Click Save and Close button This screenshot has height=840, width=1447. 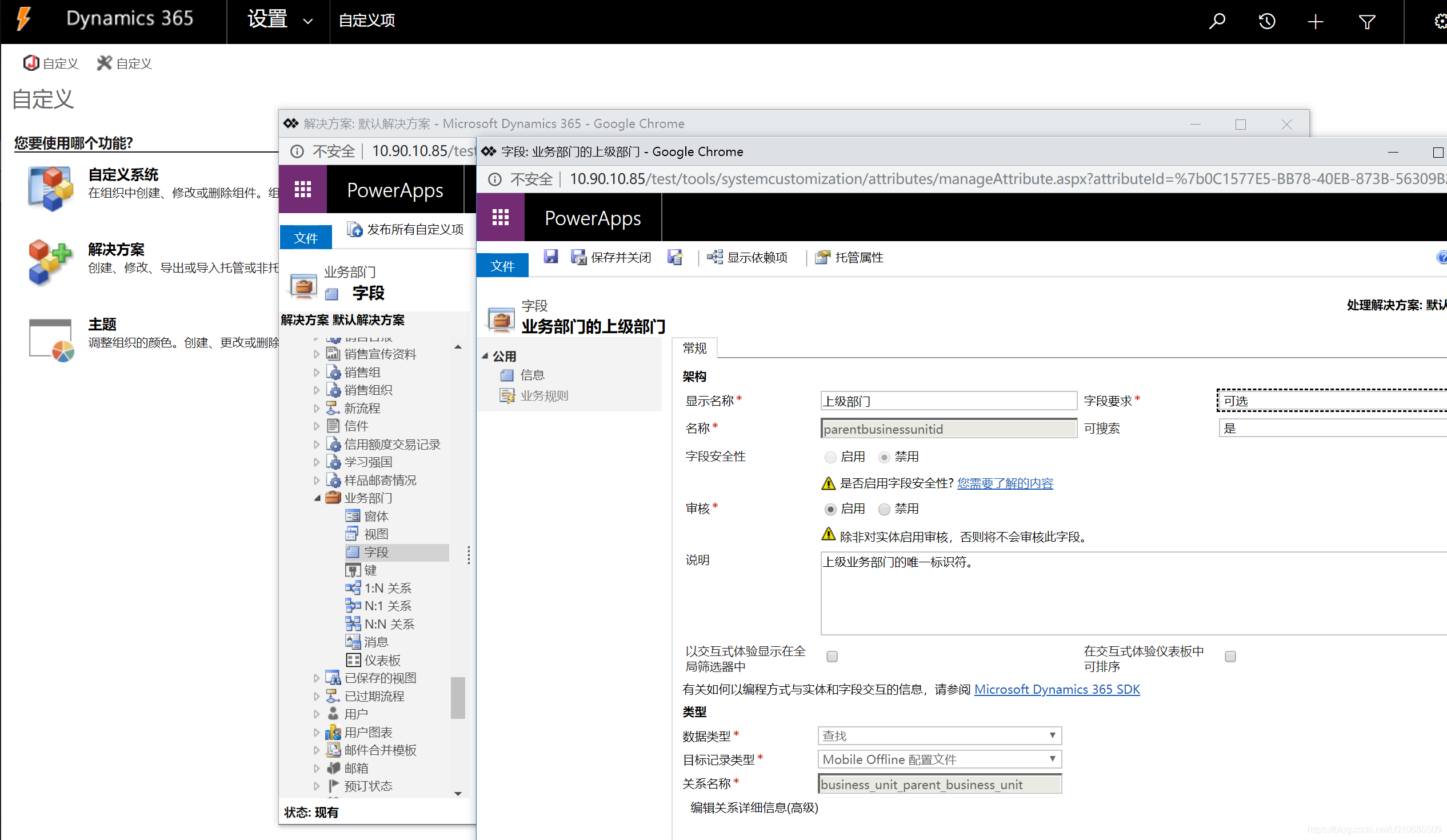pos(611,257)
